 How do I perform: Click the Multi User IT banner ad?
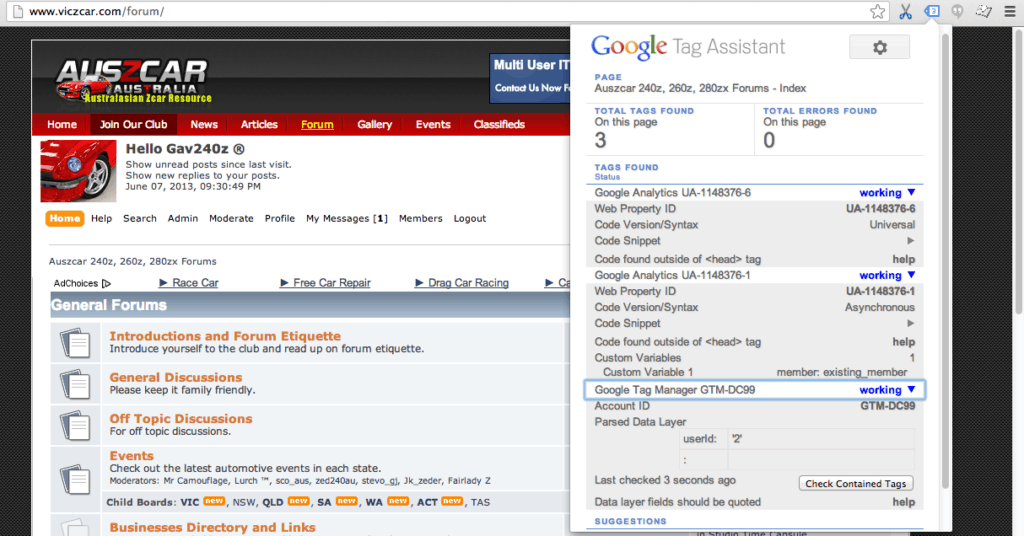pos(530,78)
